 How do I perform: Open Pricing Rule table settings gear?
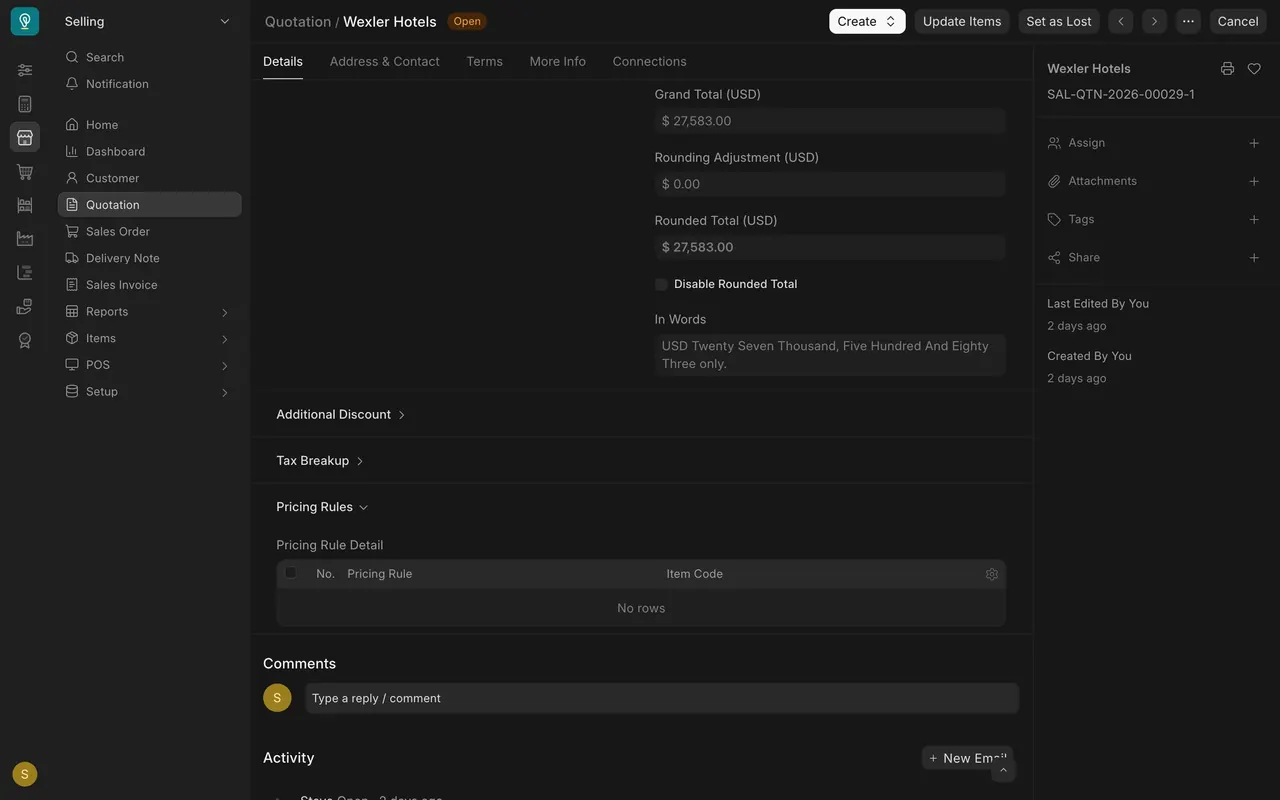click(992, 574)
